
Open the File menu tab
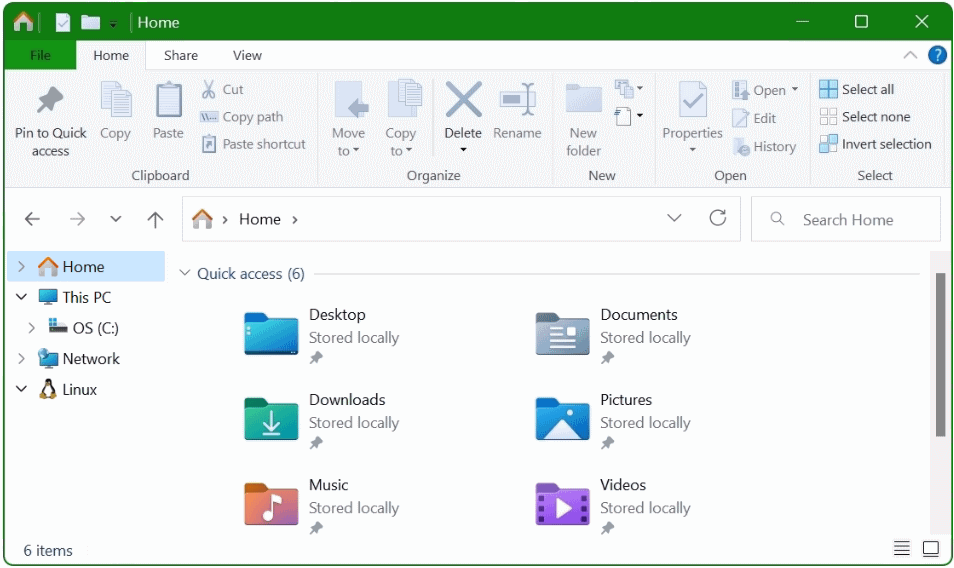point(40,55)
